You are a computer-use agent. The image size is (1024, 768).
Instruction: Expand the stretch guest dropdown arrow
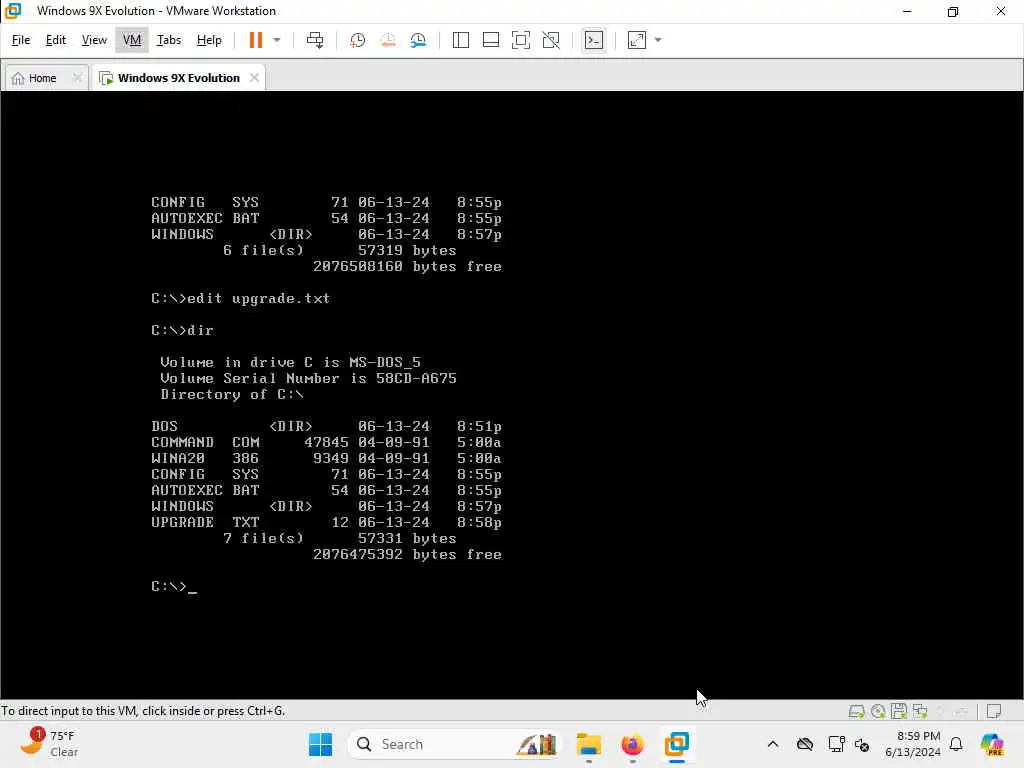pos(658,40)
